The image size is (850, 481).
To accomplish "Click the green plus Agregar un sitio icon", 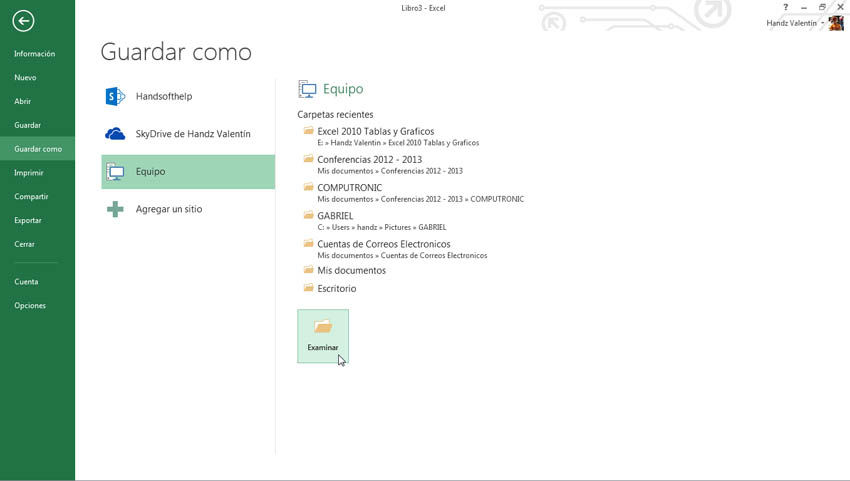I will tap(116, 209).
